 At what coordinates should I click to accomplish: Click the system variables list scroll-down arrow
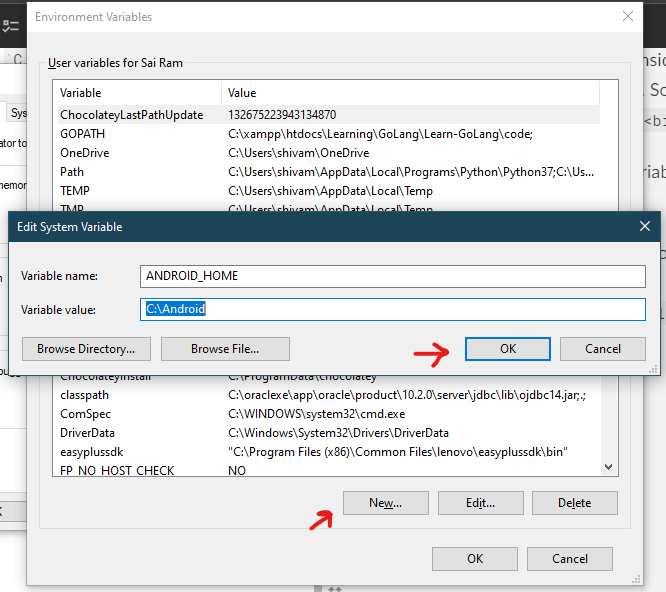click(608, 467)
